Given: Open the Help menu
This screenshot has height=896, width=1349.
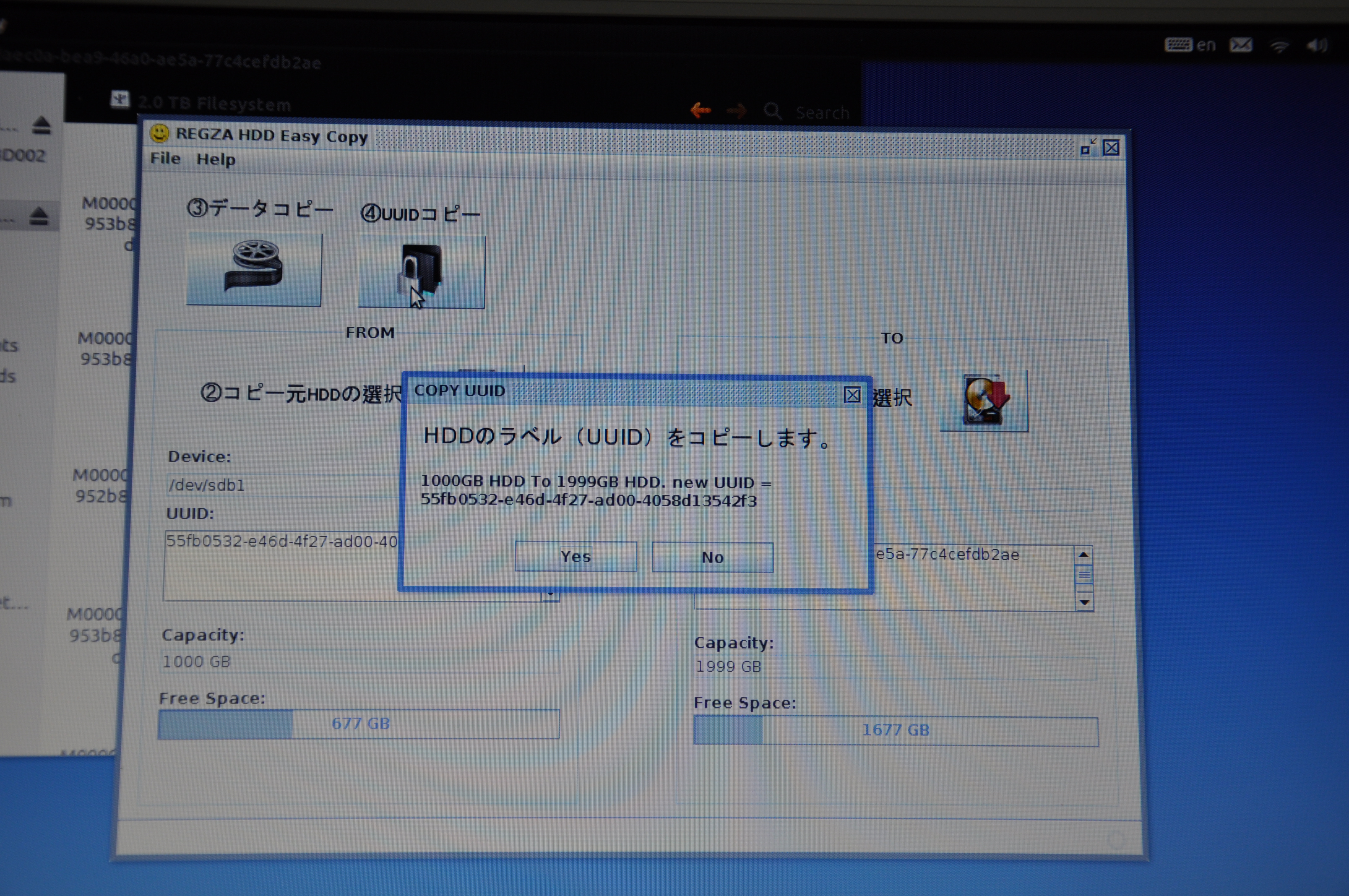Looking at the screenshot, I should 216,159.
